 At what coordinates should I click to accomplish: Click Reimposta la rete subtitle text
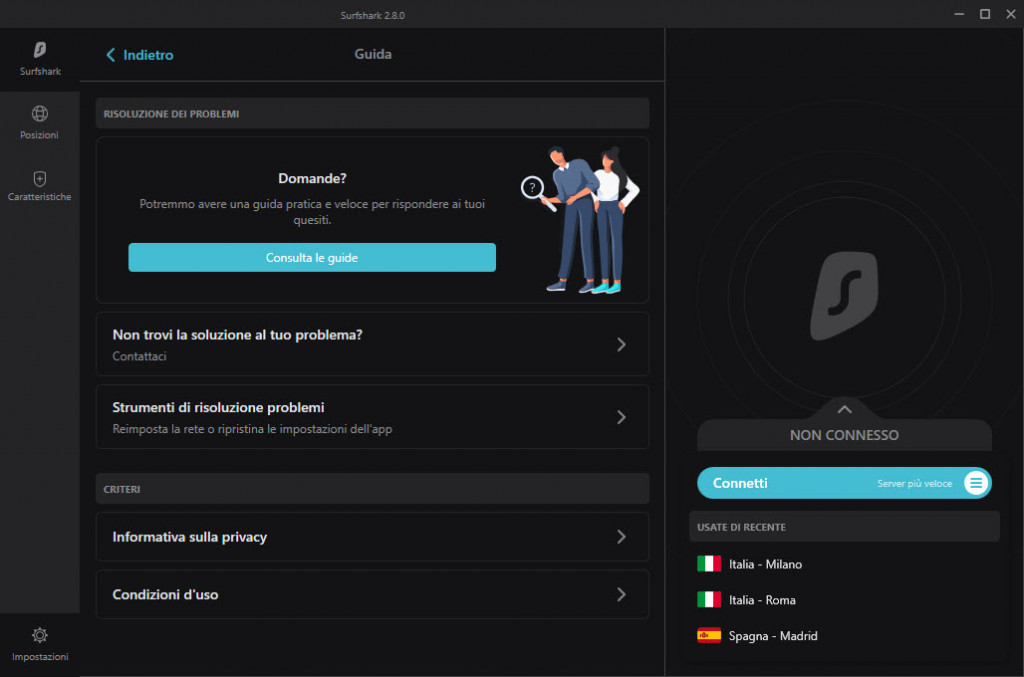(252, 429)
